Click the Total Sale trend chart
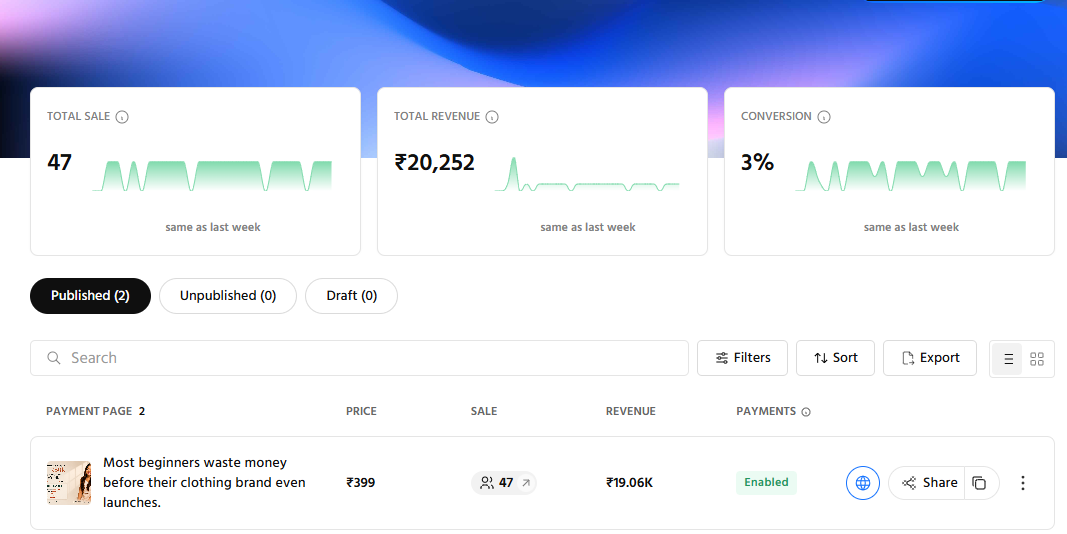The width and height of the screenshot is (1067, 534). 212,176
